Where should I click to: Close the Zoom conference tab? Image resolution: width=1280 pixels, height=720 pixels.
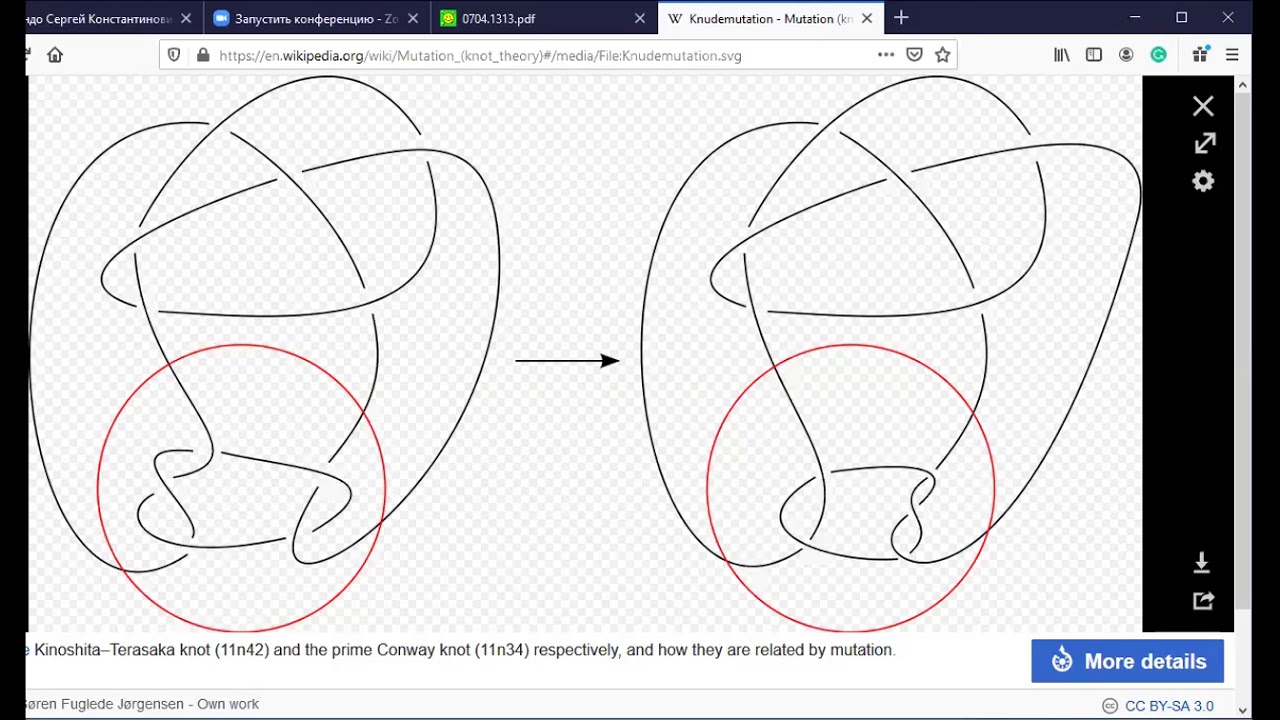pos(413,18)
